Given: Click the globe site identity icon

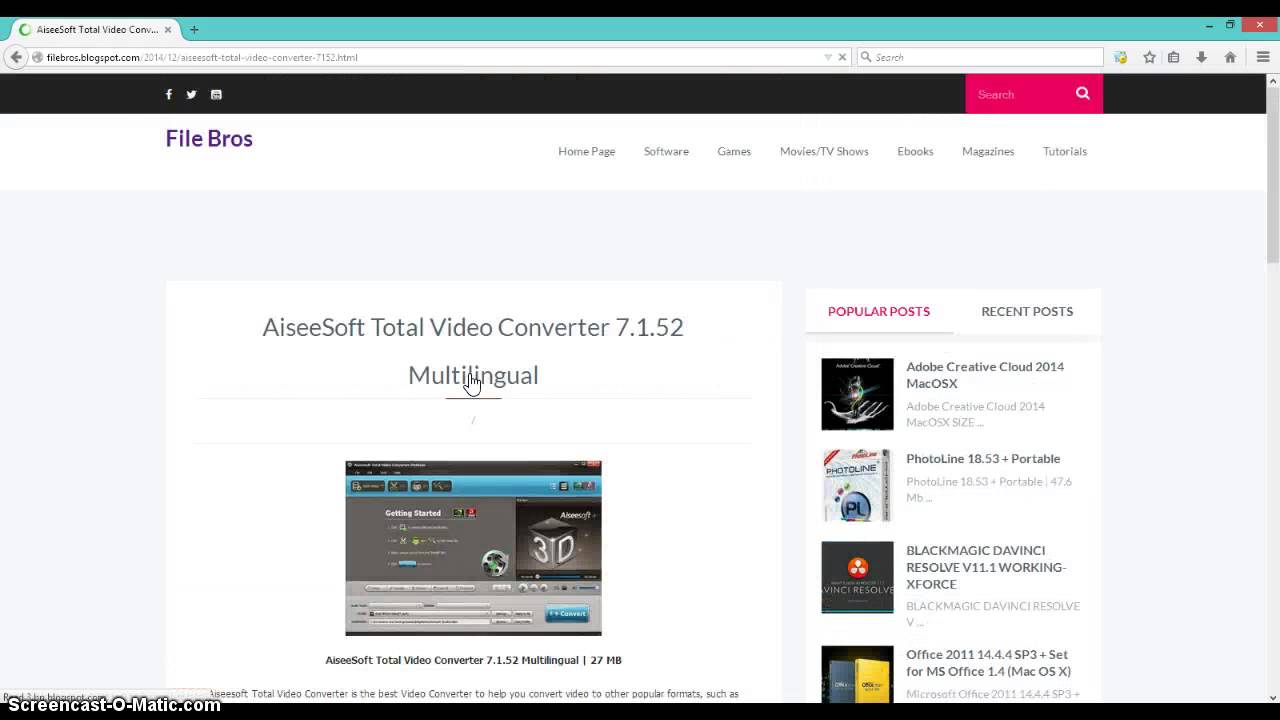Looking at the screenshot, I should click(x=37, y=57).
